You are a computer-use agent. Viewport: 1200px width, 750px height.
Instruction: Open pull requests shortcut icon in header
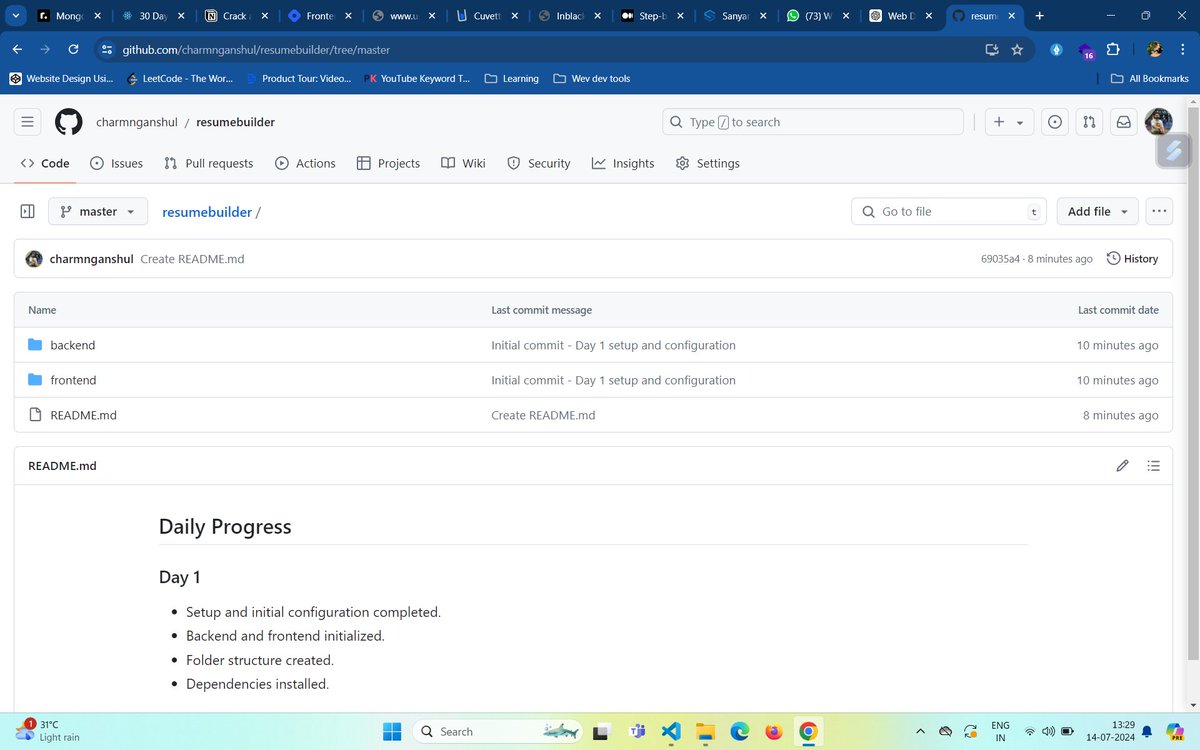click(1089, 122)
